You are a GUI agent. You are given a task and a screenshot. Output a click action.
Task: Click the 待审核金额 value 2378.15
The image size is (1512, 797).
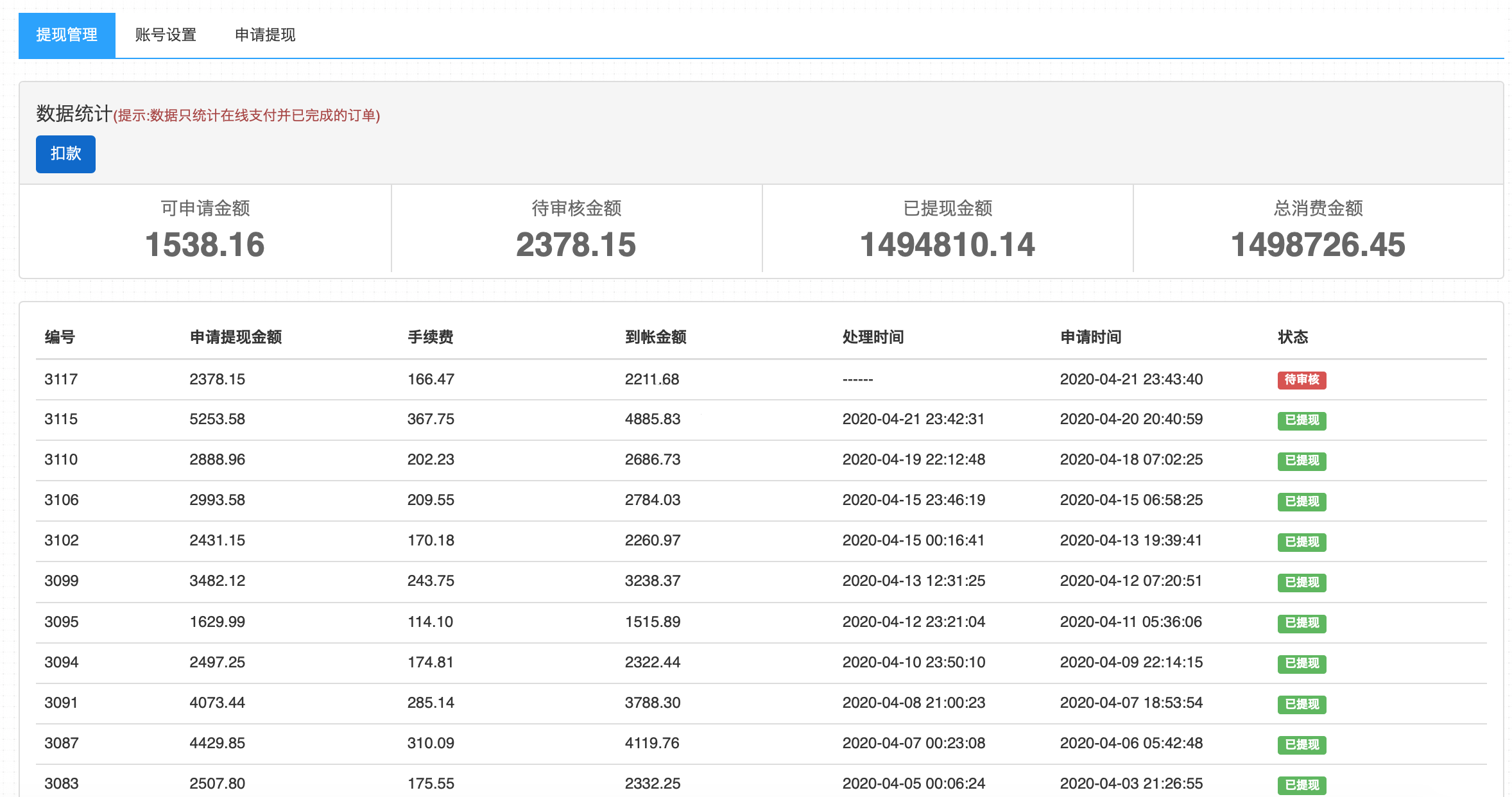pos(576,244)
